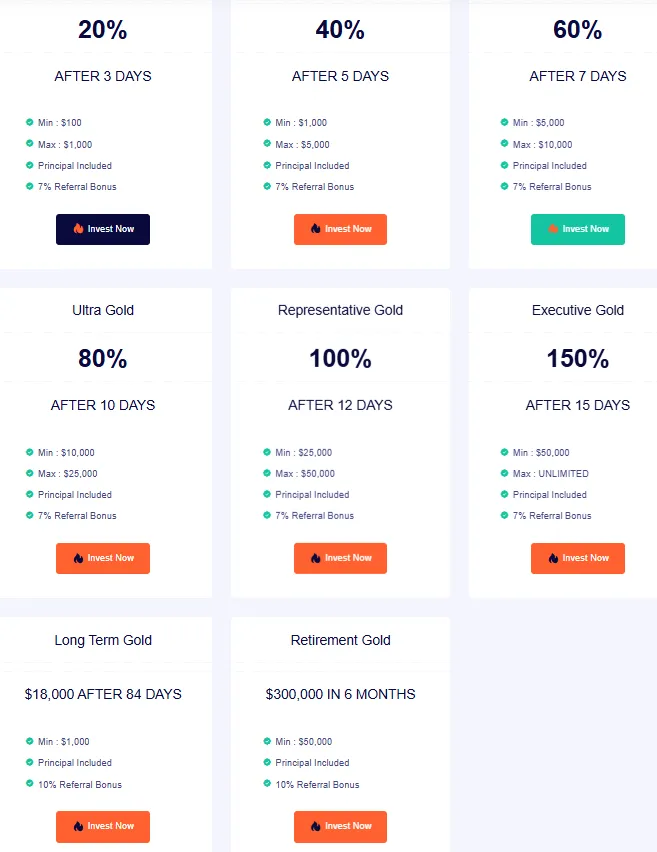Click the flame icon in Ultra Gold's Invest Now button
The height and width of the screenshot is (852, 657).
tap(79, 558)
